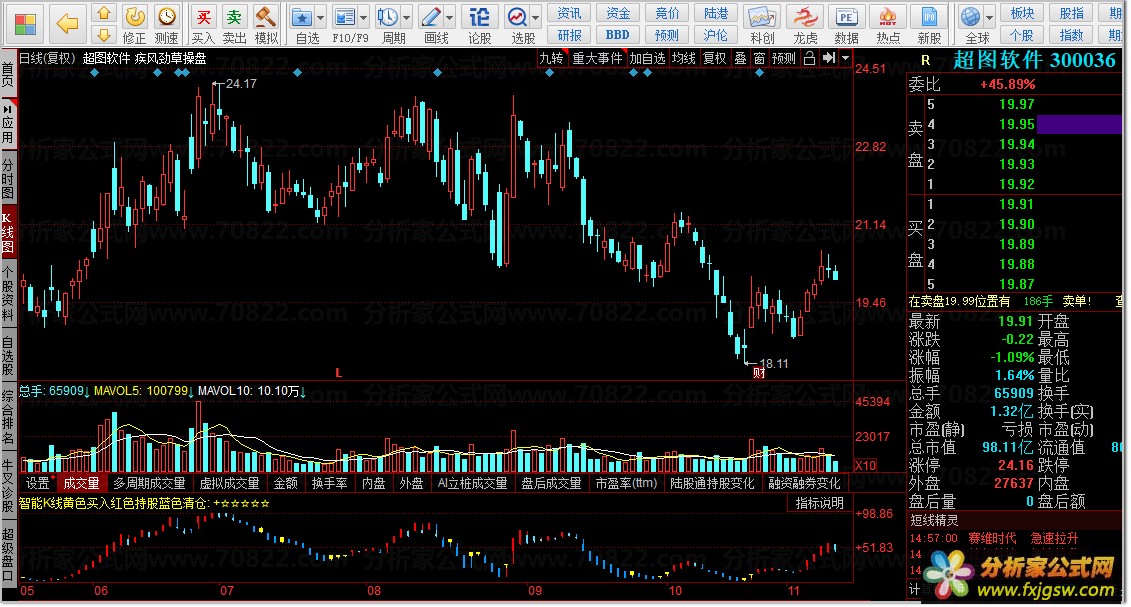Open 设置 indicator settings
The image size is (1131, 607).
[38, 483]
